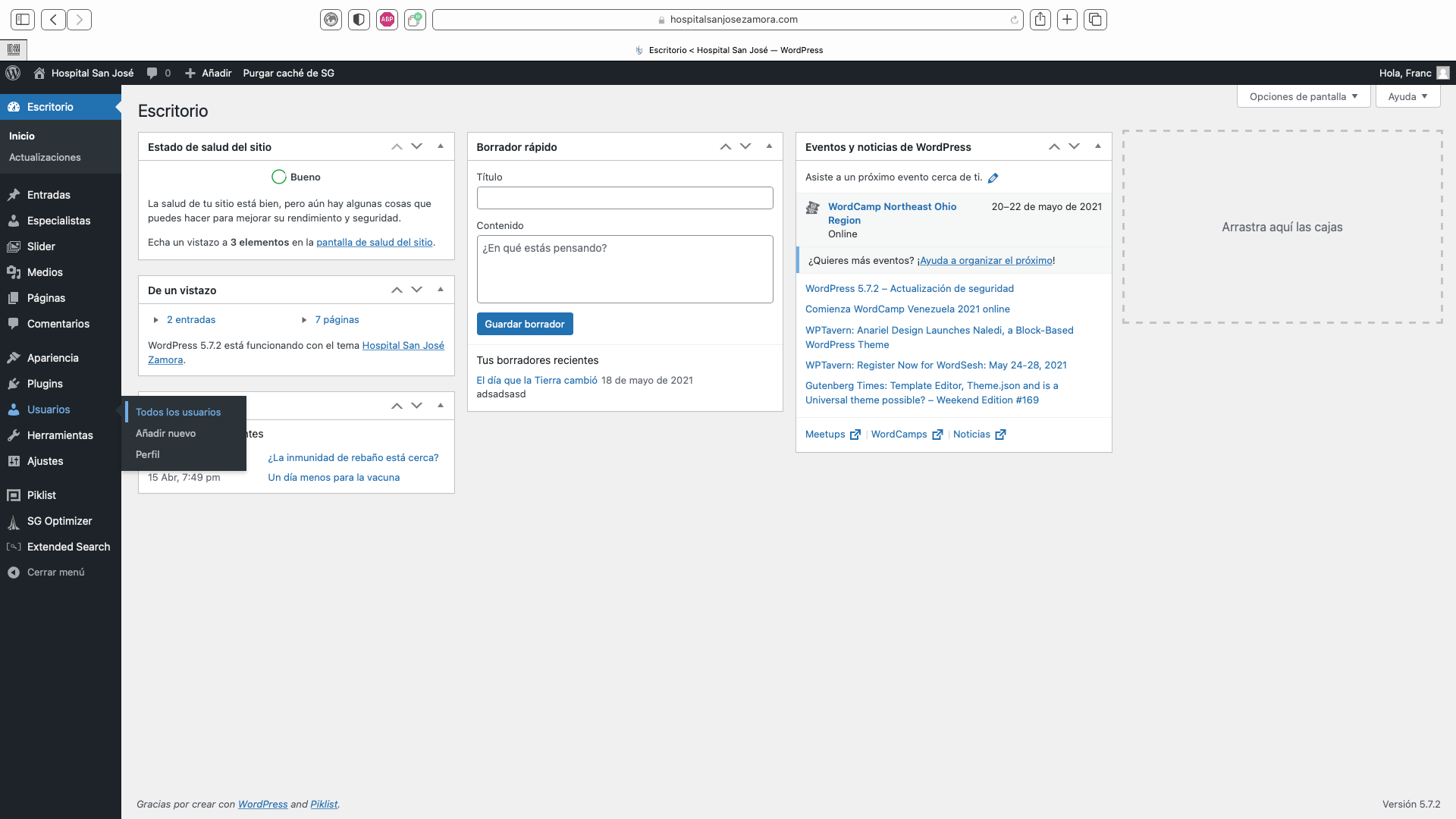Click the Slider sidebar icon
Image resolution: width=1456 pixels, height=819 pixels.
pyautogui.click(x=14, y=246)
